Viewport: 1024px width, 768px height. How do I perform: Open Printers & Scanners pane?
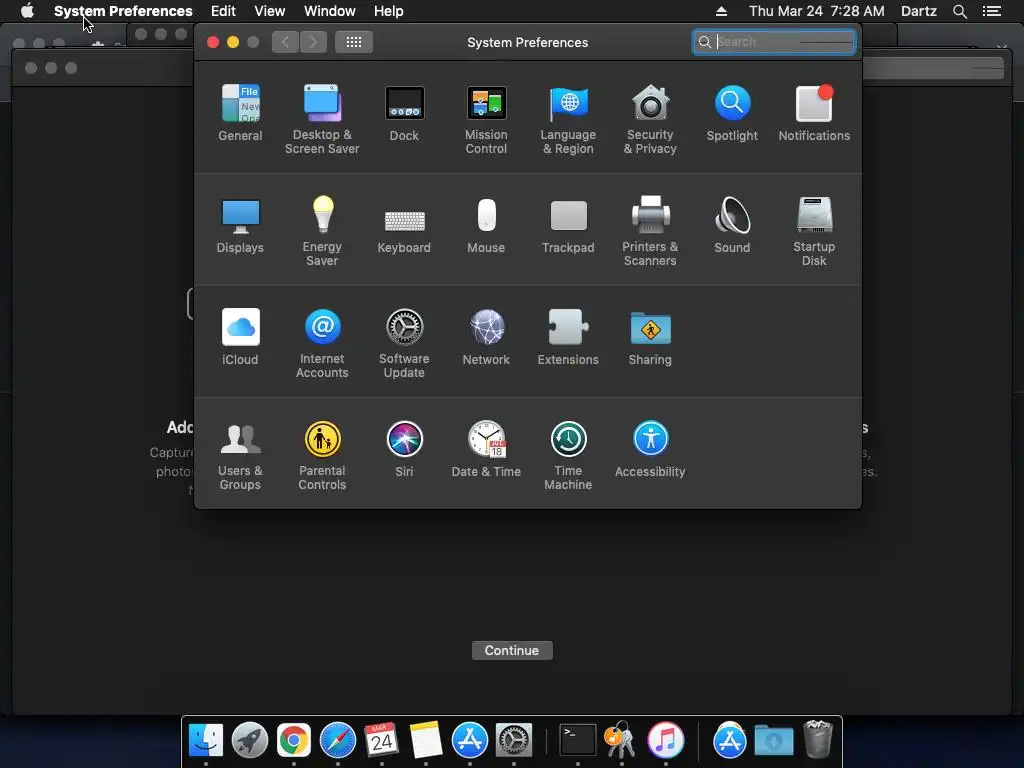click(650, 231)
